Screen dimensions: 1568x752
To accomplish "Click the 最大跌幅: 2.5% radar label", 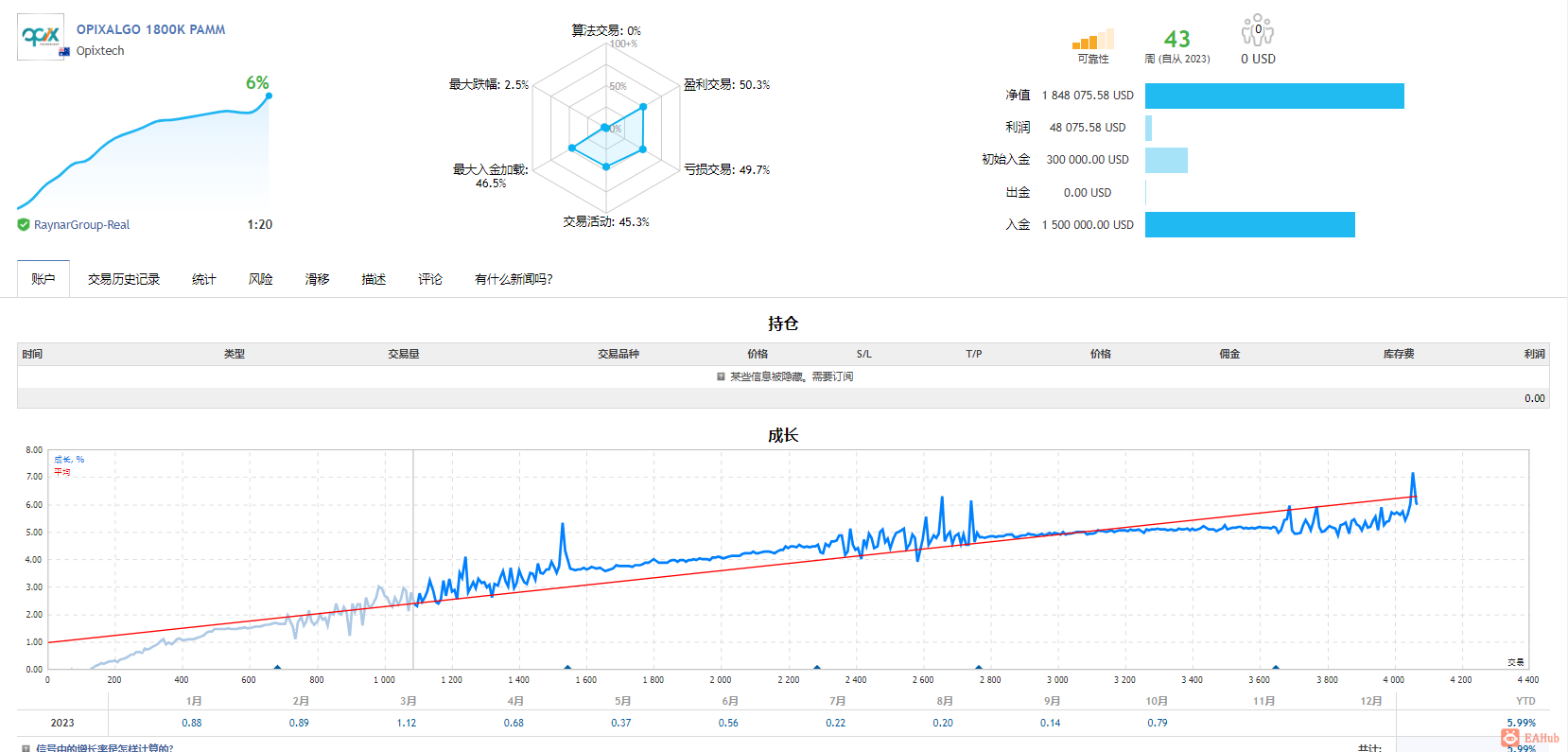I will click(x=489, y=84).
